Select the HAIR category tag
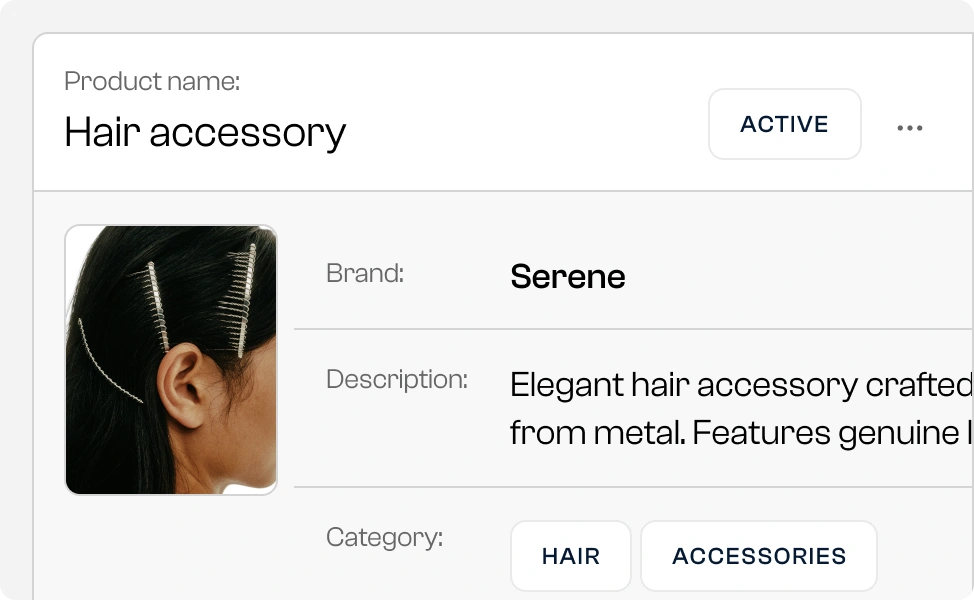974x600 pixels. (570, 556)
